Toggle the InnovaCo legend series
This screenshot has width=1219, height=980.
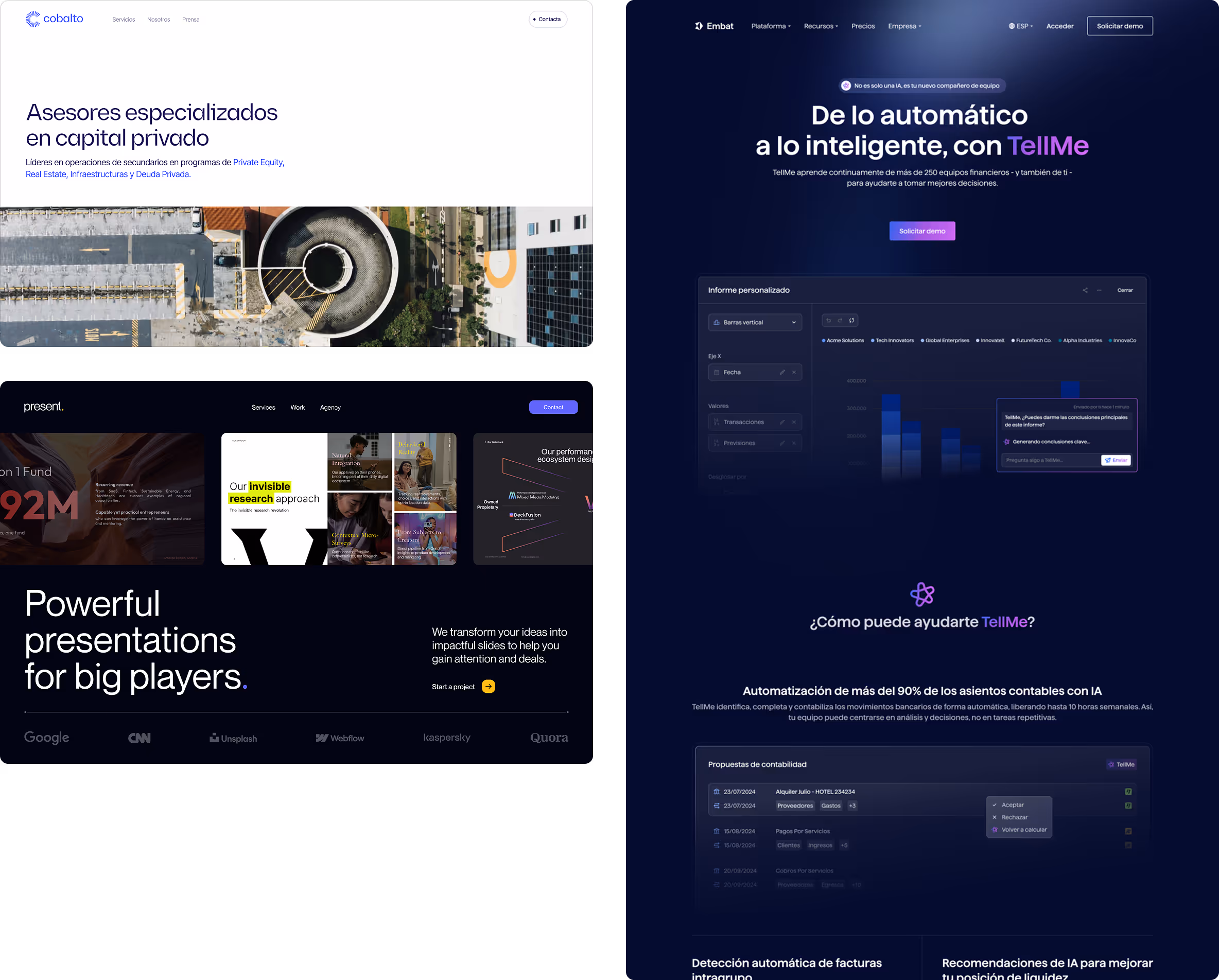[1122, 341]
